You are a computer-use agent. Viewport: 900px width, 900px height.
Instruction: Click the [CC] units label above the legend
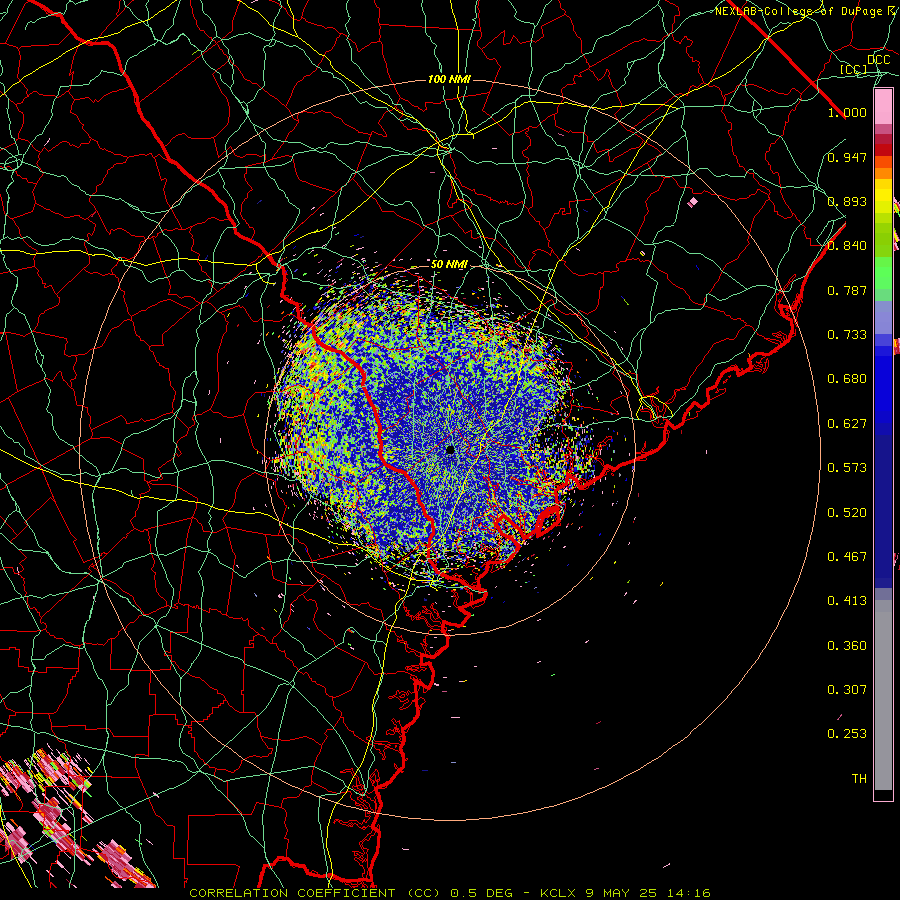pos(854,69)
